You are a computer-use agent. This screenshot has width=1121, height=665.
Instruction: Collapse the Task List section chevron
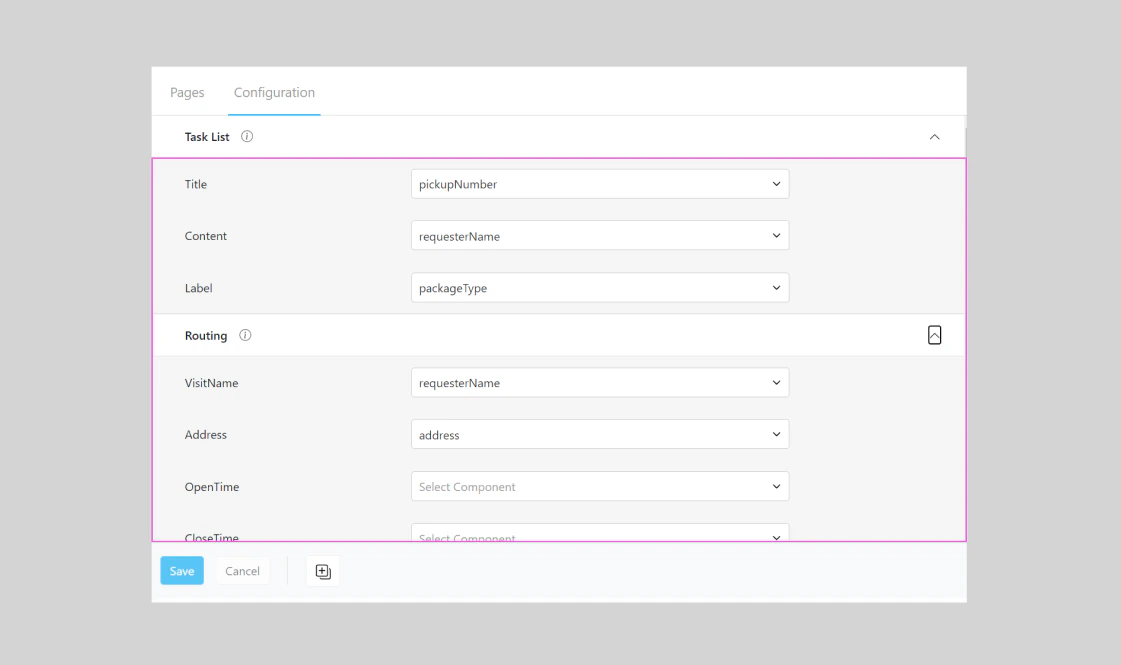click(x=935, y=137)
